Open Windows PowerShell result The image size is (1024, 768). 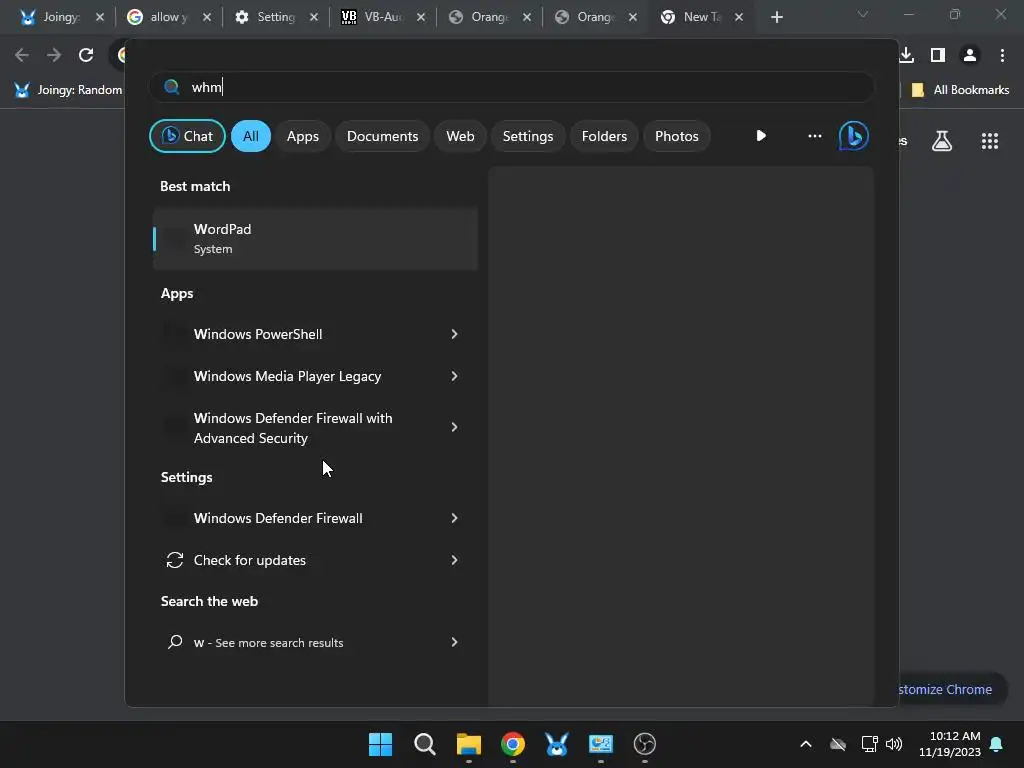click(x=258, y=334)
